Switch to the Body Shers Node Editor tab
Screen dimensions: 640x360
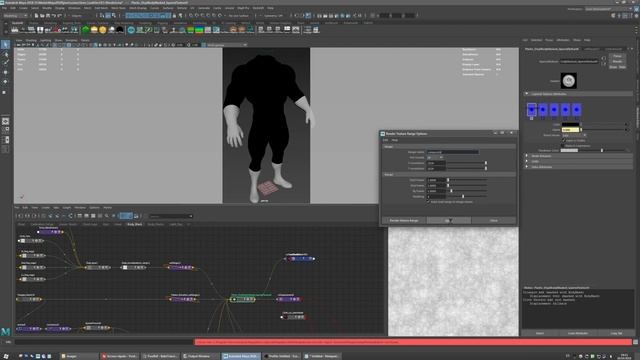click(x=134, y=224)
